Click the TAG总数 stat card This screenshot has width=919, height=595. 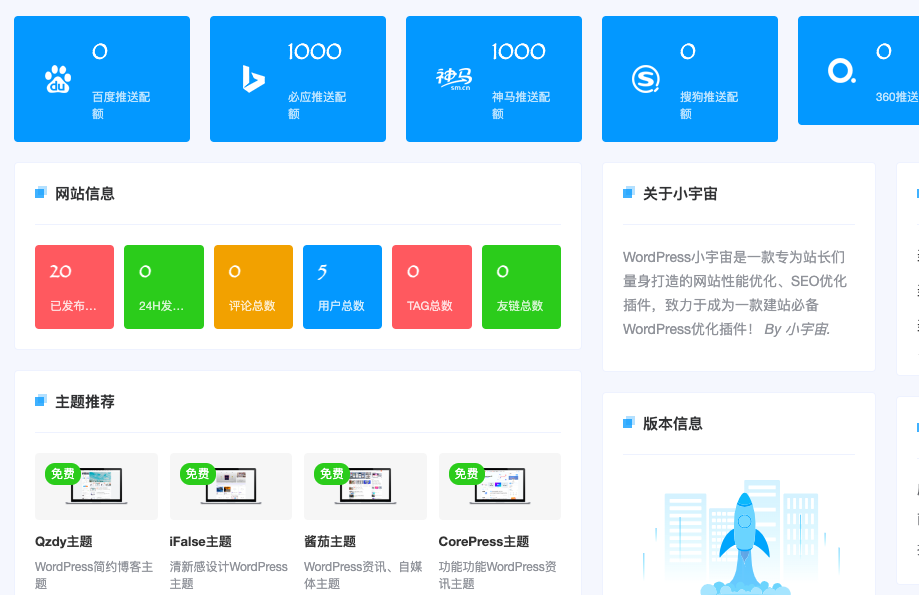click(431, 287)
